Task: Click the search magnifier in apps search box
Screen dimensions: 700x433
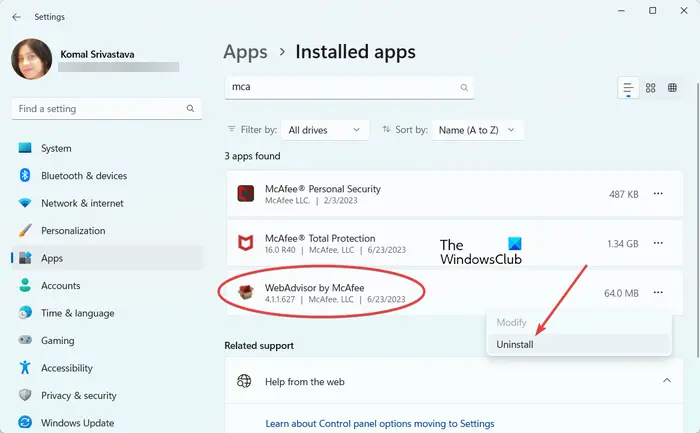Action: (x=464, y=87)
